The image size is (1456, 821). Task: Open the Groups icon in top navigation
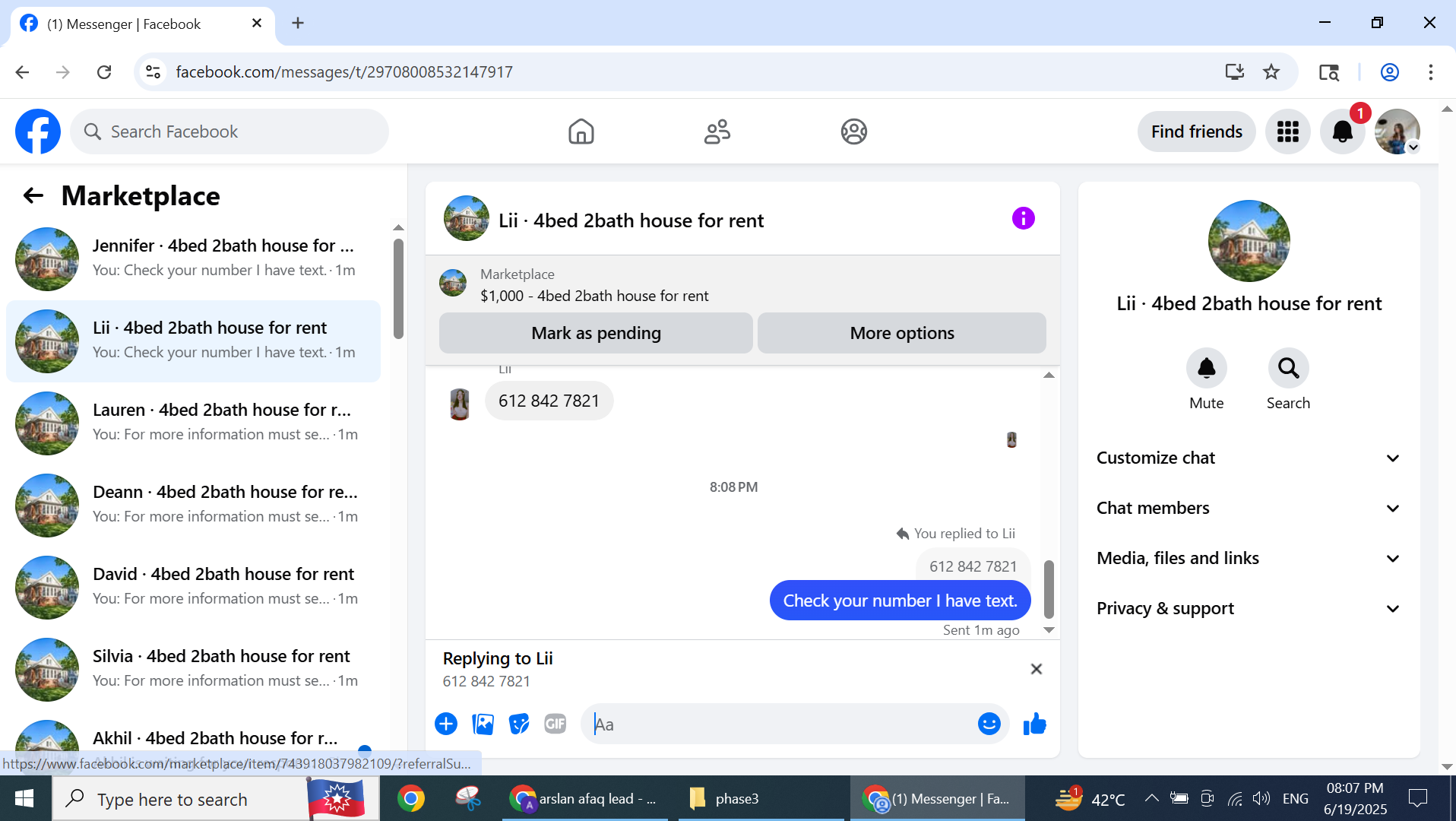(x=853, y=132)
